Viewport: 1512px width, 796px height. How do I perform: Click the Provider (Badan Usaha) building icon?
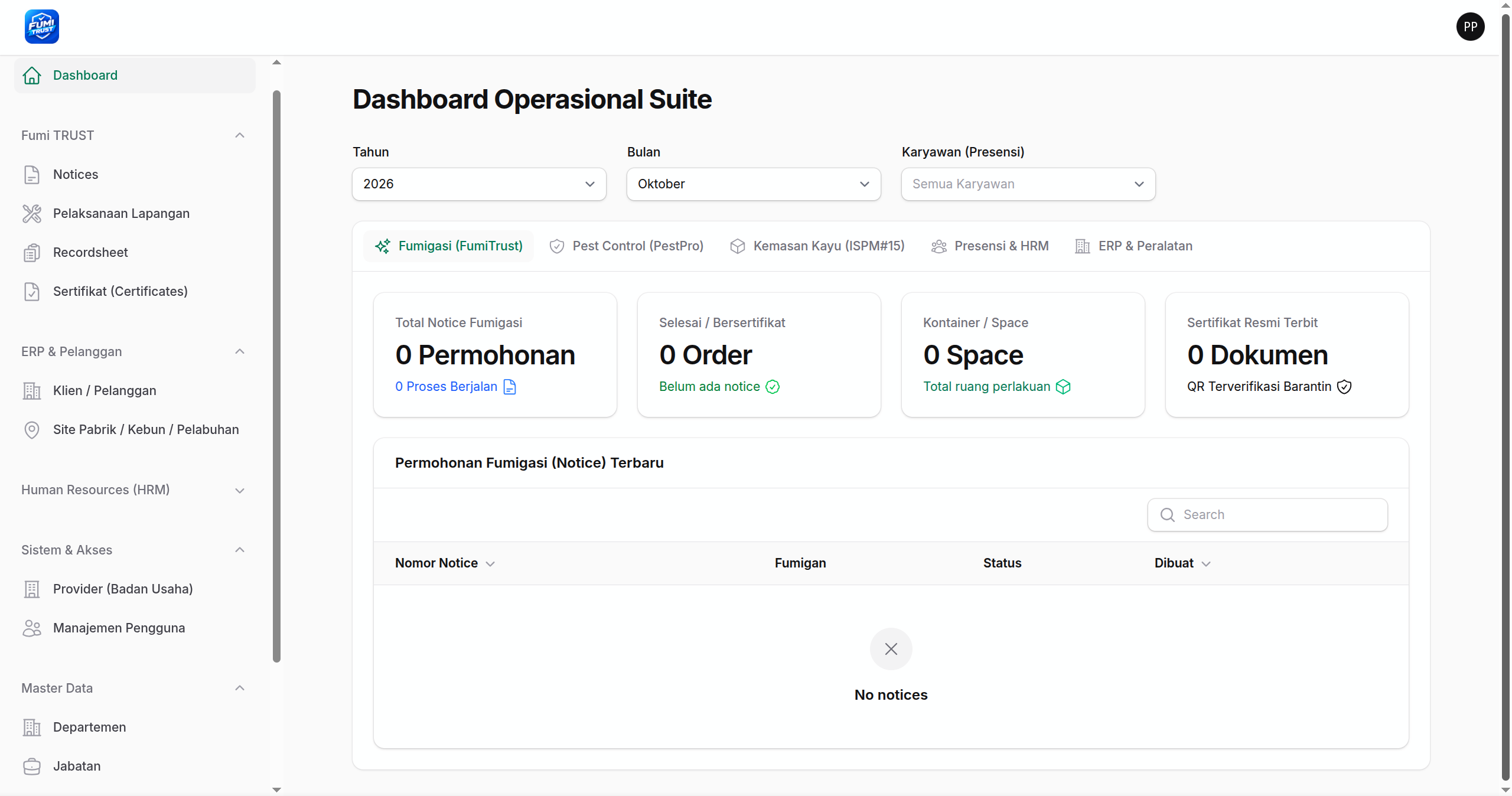pyautogui.click(x=32, y=589)
